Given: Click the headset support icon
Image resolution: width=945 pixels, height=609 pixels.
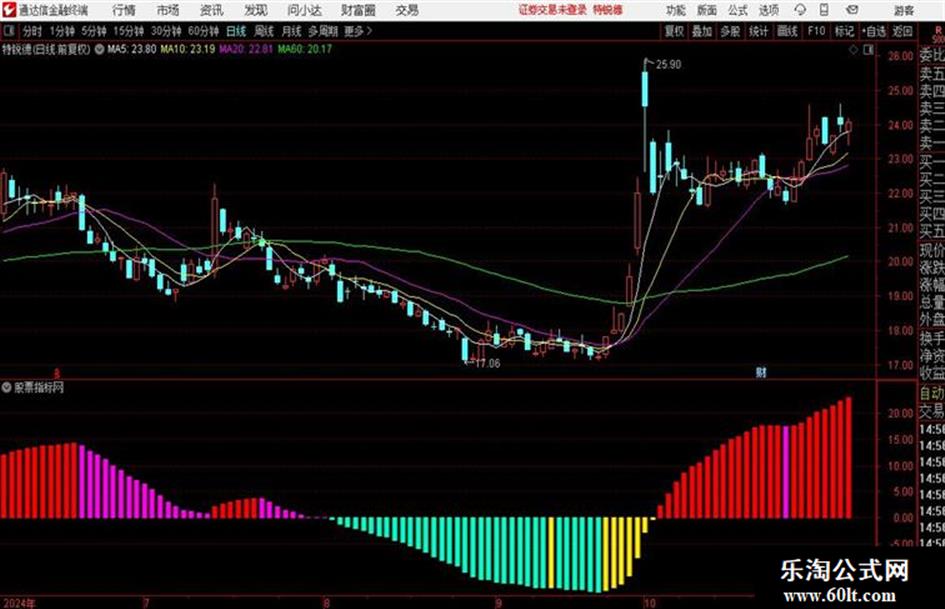Looking at the screenshot, I should coord(800,10).
